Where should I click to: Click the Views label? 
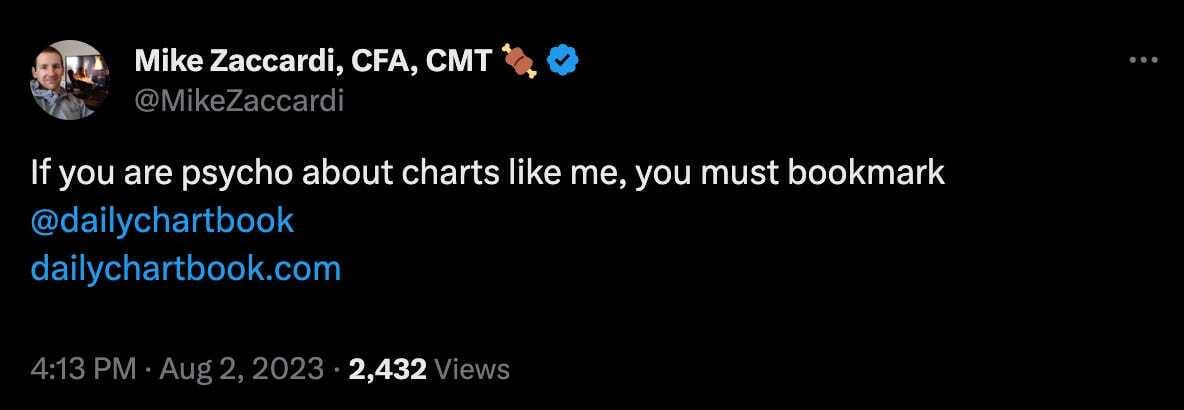(473, 369)
